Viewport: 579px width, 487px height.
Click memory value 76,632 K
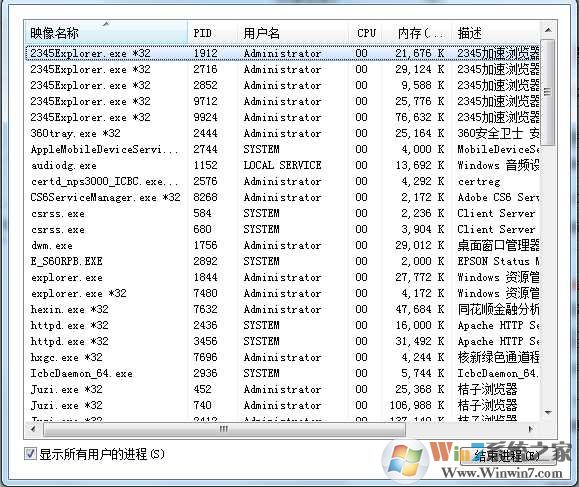coord(420,117)
